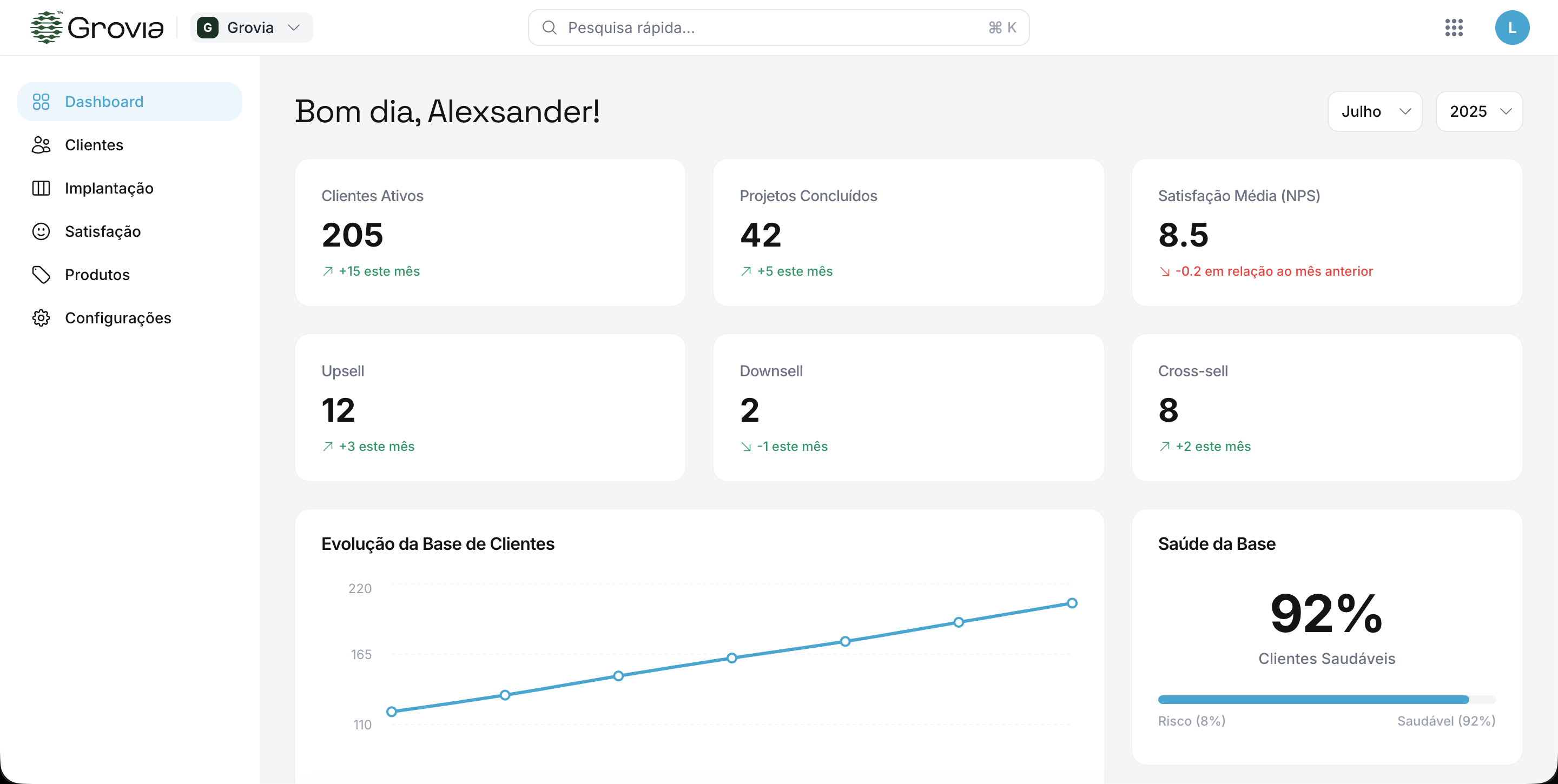Open Configurações settings page
This screenshot has height=784, width=1558.
point(130,318)
